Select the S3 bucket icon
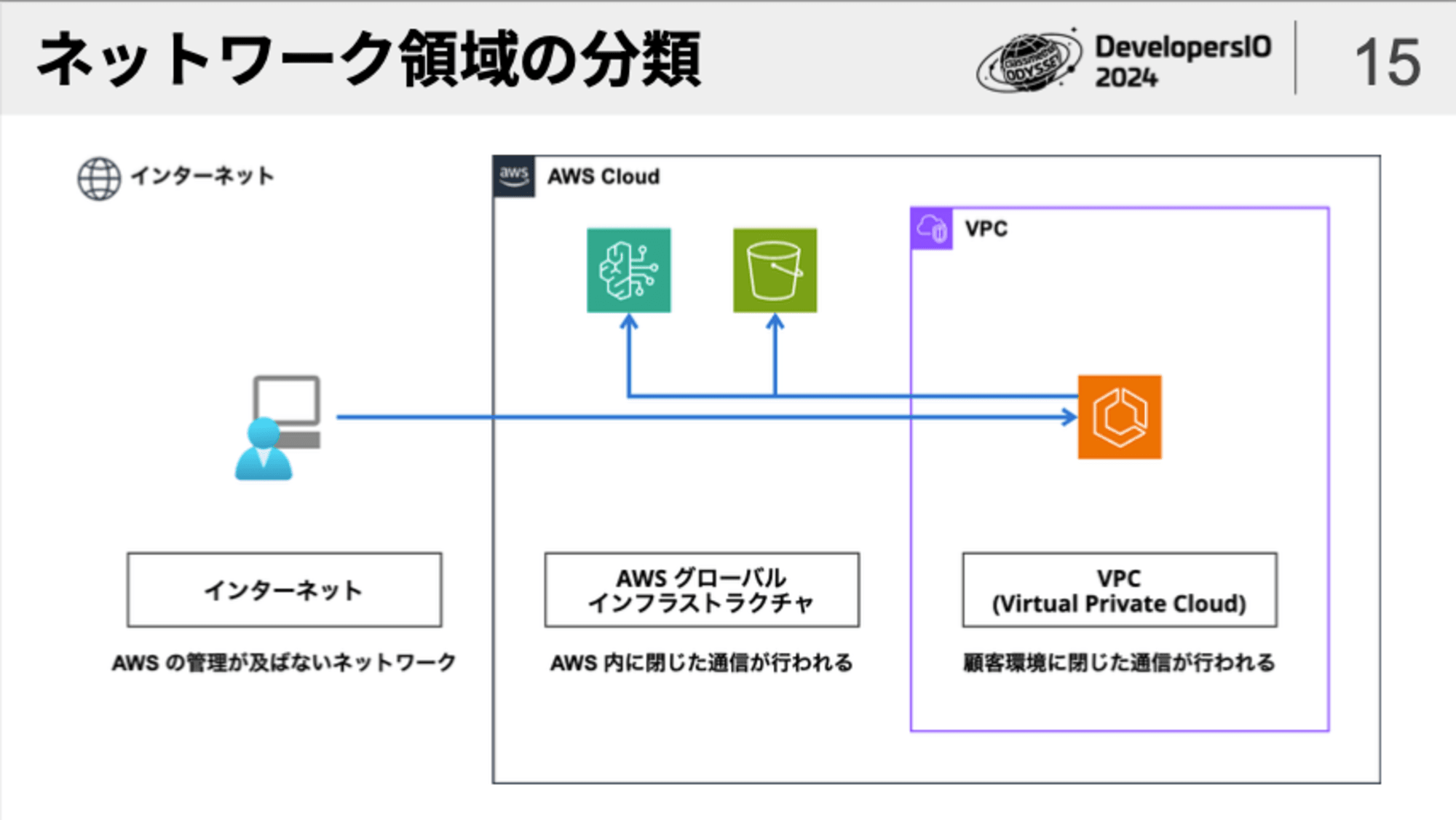 pyautogui.click(x=775, y=270)
